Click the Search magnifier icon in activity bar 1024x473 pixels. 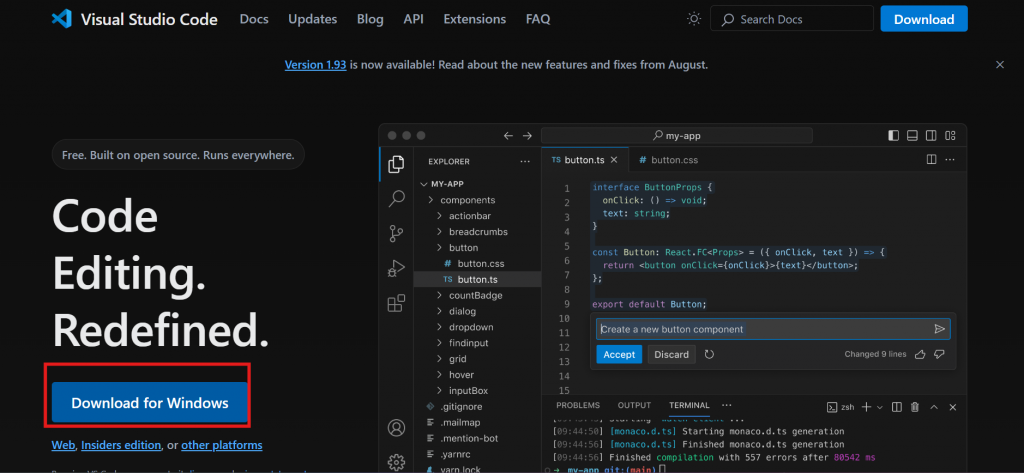pyautogui.click(x=396, y=199)
